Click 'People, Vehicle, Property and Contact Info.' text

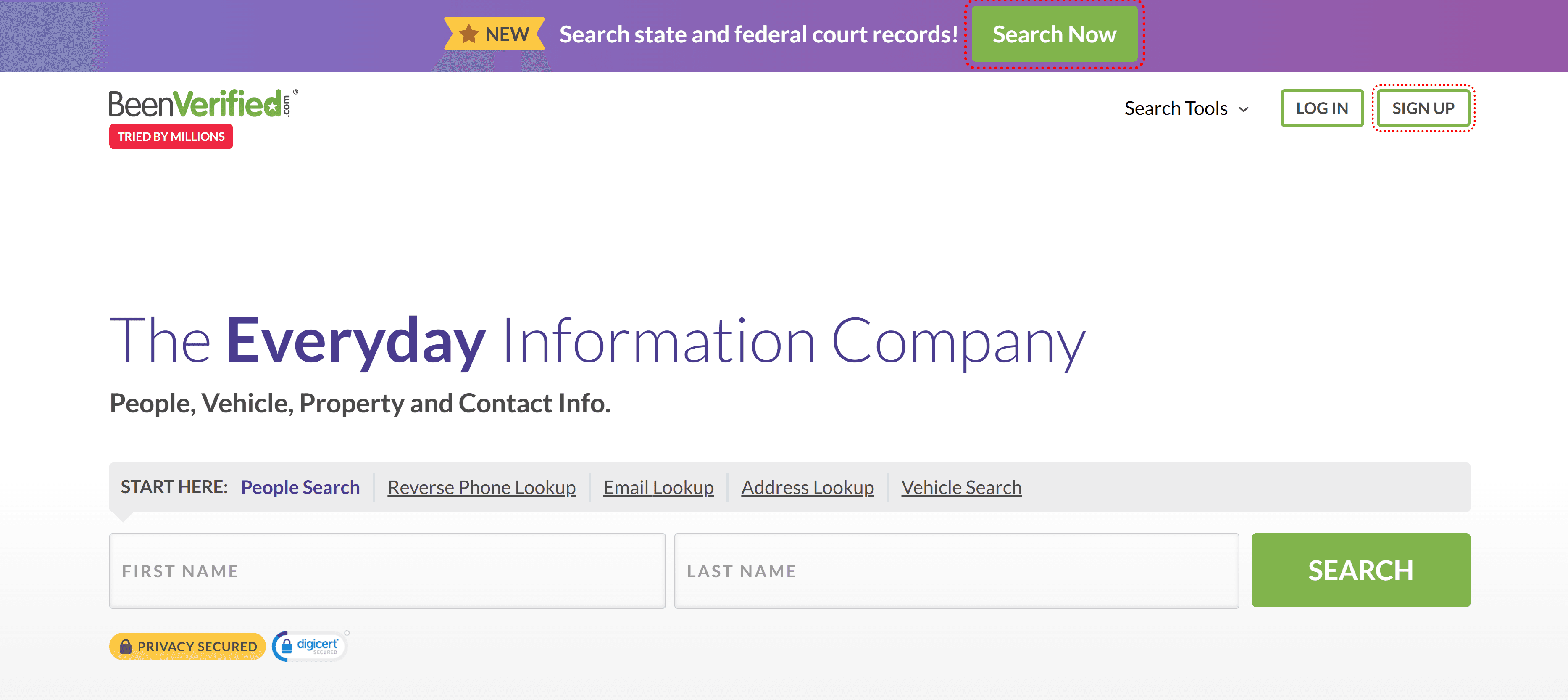360,403
